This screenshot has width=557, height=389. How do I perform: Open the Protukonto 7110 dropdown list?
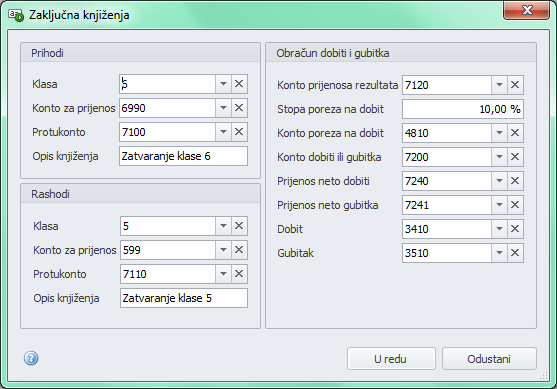[x=223, y=274]
